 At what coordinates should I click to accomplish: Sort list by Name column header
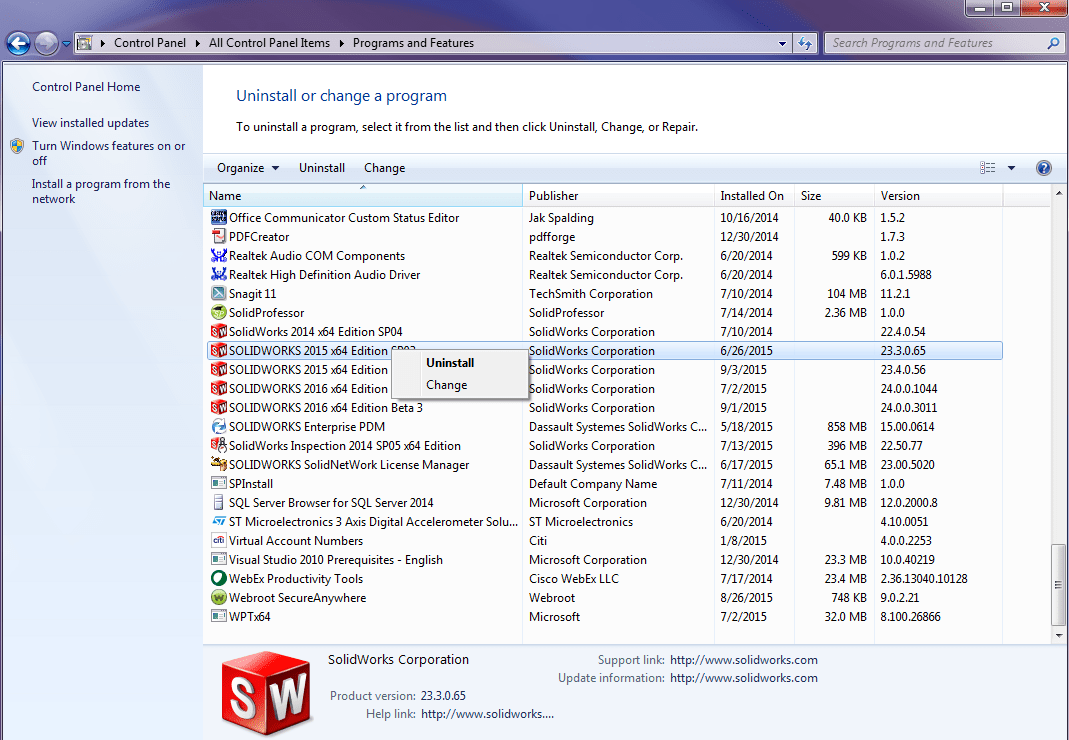pos(363,196)
